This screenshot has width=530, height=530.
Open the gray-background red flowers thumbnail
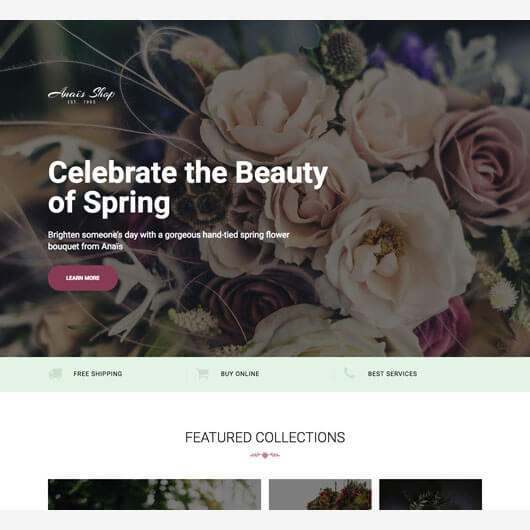[320, 494]
